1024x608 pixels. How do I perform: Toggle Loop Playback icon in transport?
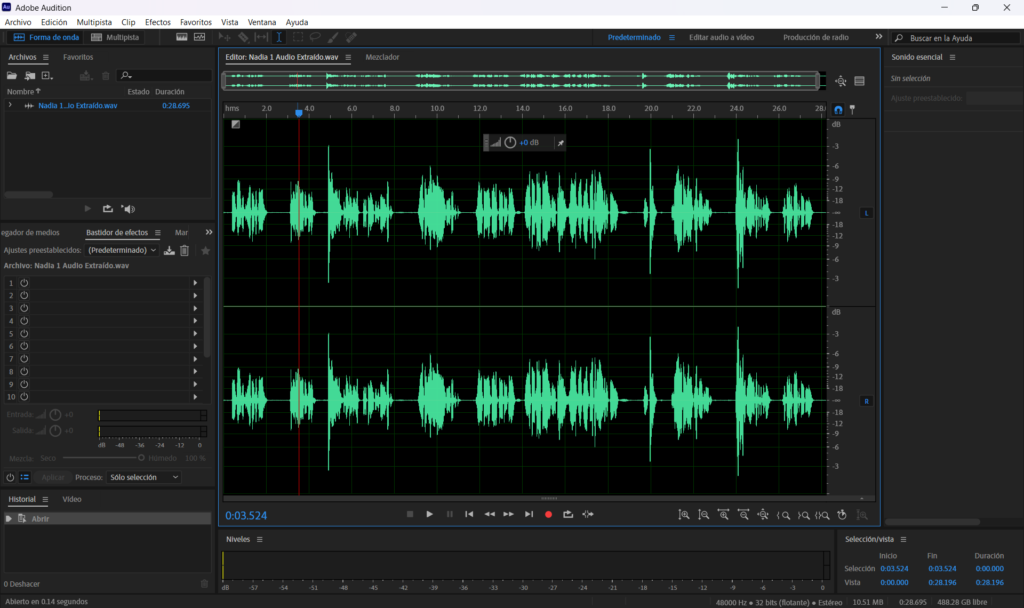pos(568,515)
